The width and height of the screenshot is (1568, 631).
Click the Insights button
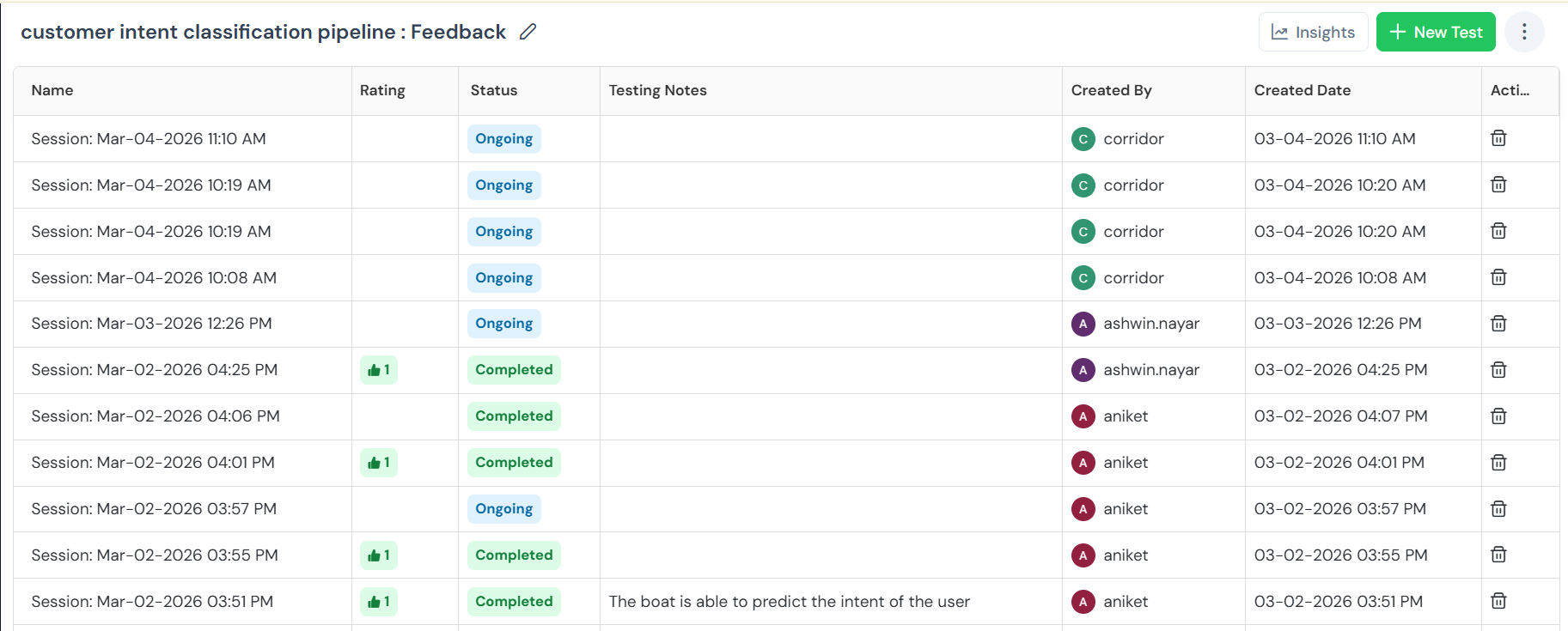[1313, 32]
